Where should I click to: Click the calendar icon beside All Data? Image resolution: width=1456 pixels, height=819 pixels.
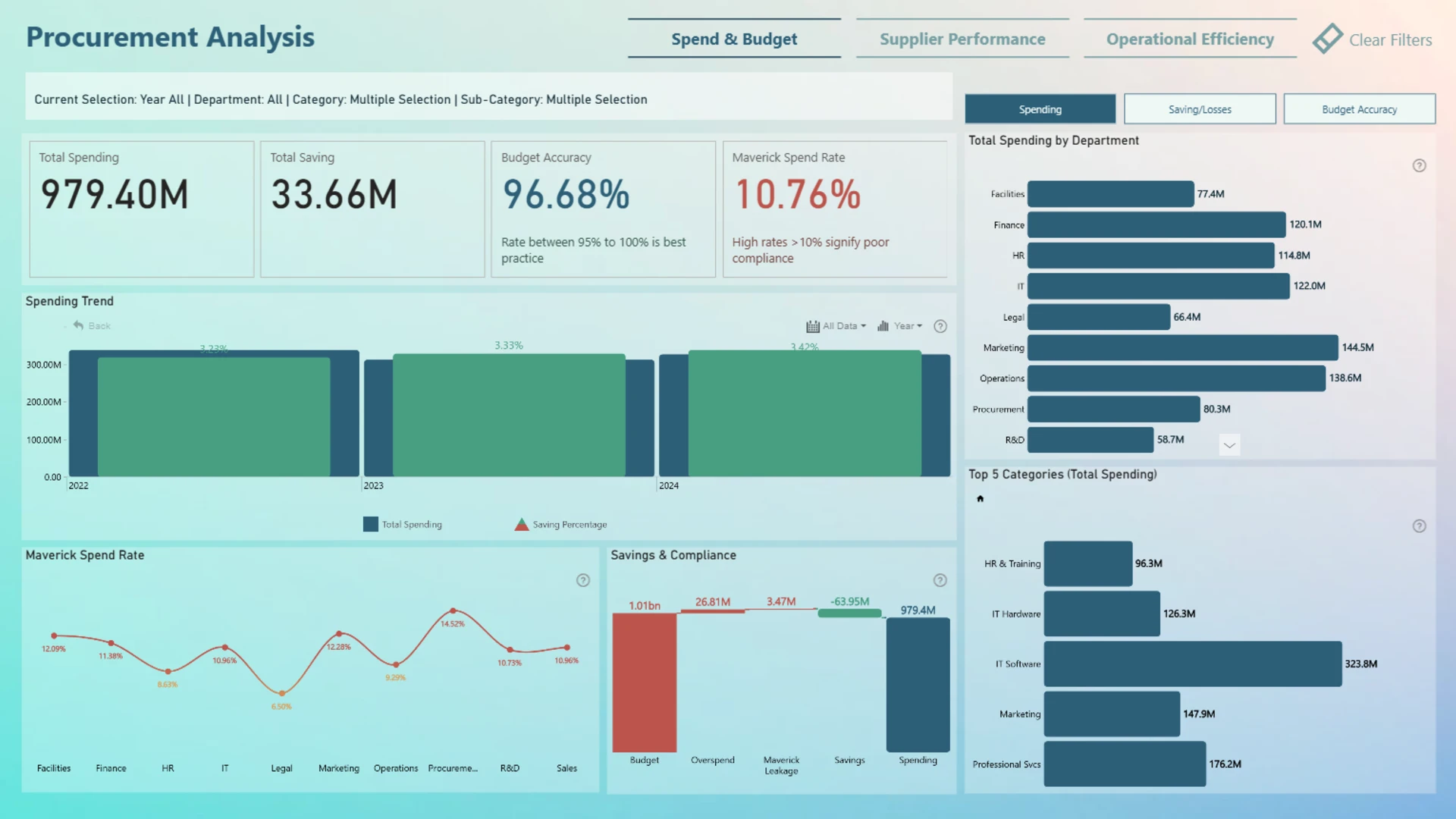point(813,326)
